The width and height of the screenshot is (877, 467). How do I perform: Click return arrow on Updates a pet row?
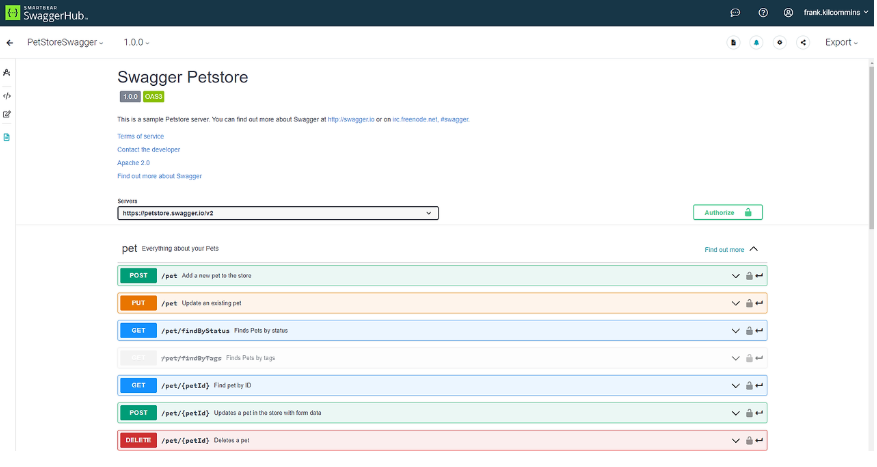point(759,413)
